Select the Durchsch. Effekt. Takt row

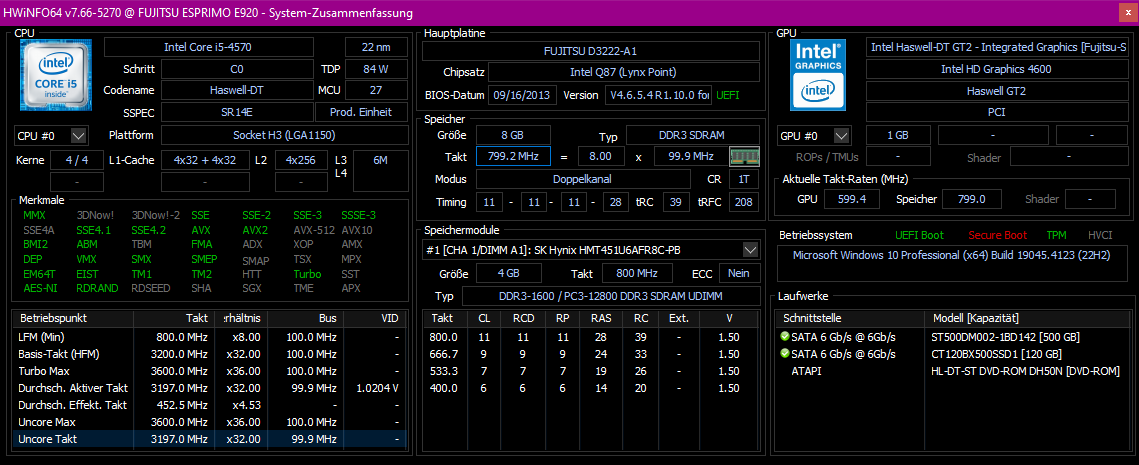click(209, 405)
